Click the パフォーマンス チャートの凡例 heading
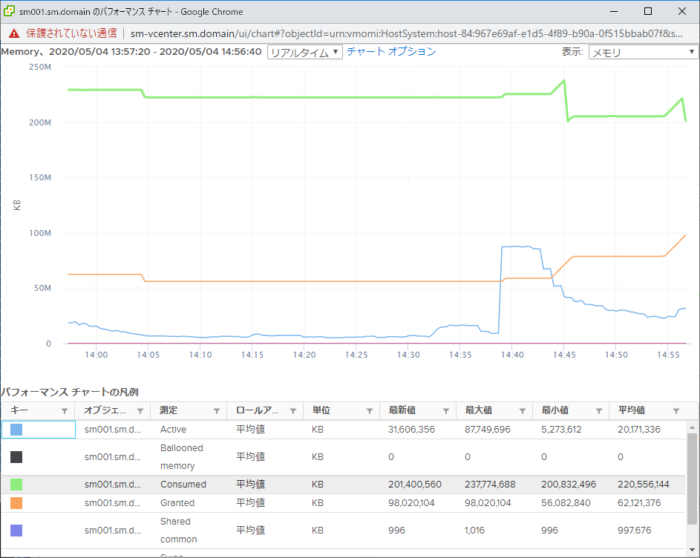 tap(70, 392)
